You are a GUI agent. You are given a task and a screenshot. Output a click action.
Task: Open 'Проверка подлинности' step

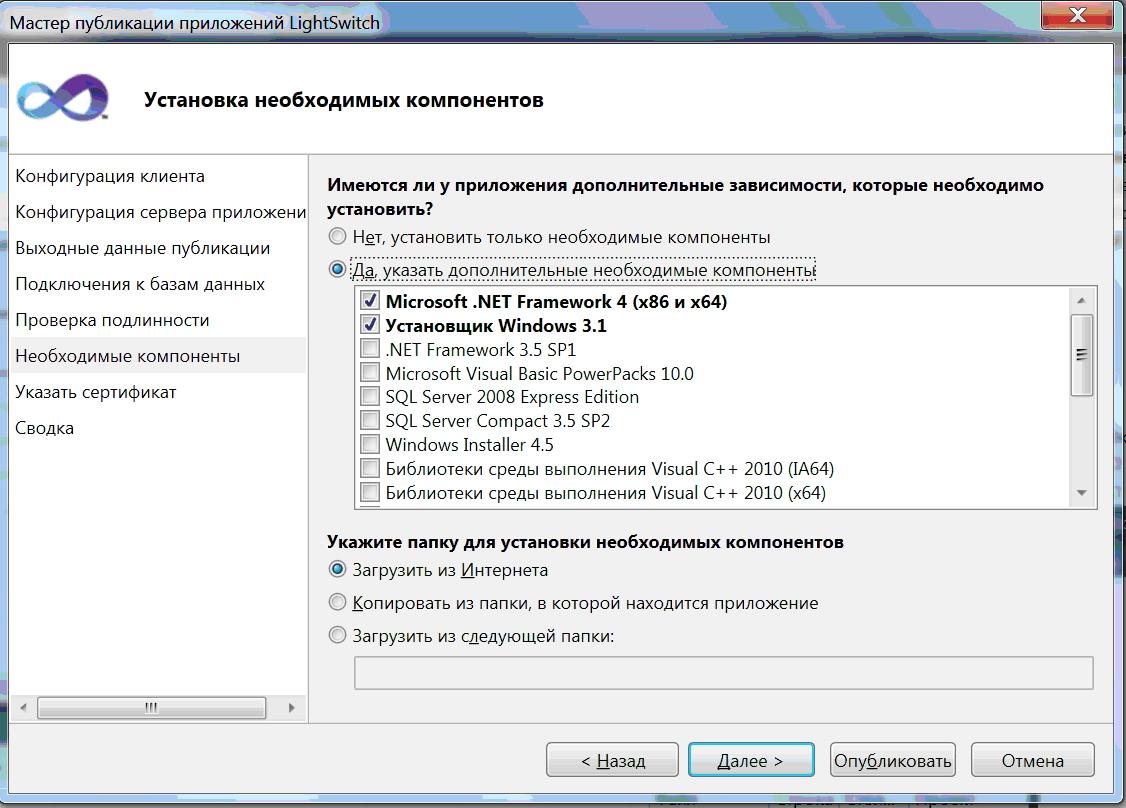112,320
